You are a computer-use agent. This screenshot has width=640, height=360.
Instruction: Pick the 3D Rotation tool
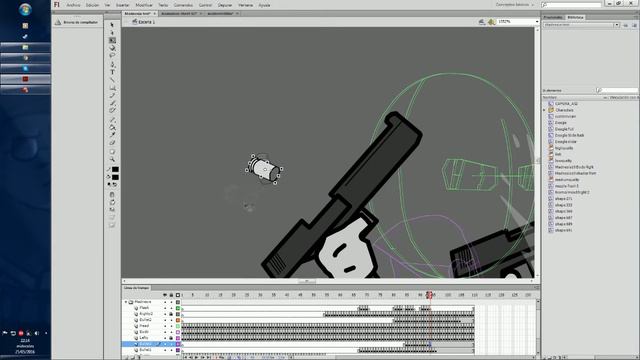coord(112,48)
